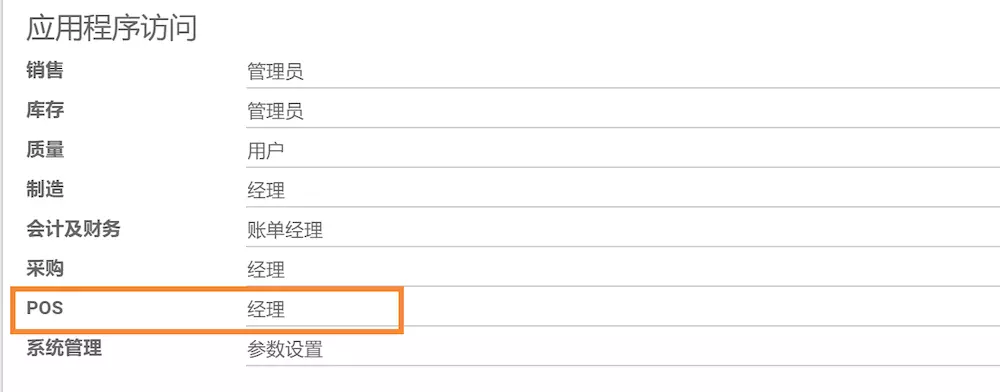The image size is (1000, 392).
Task: Select the 会计及财务 dropdown field
Action: click(x=622, y=230)
